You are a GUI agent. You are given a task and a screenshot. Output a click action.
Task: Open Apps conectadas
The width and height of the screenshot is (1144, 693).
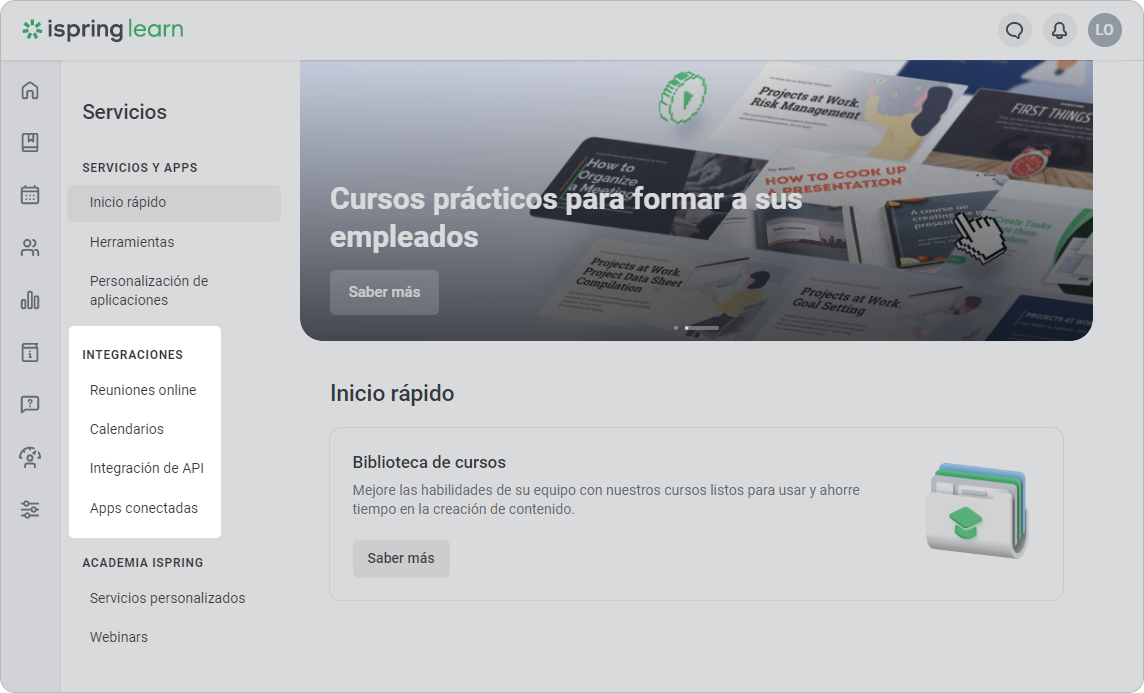click(x=144, y=508)
